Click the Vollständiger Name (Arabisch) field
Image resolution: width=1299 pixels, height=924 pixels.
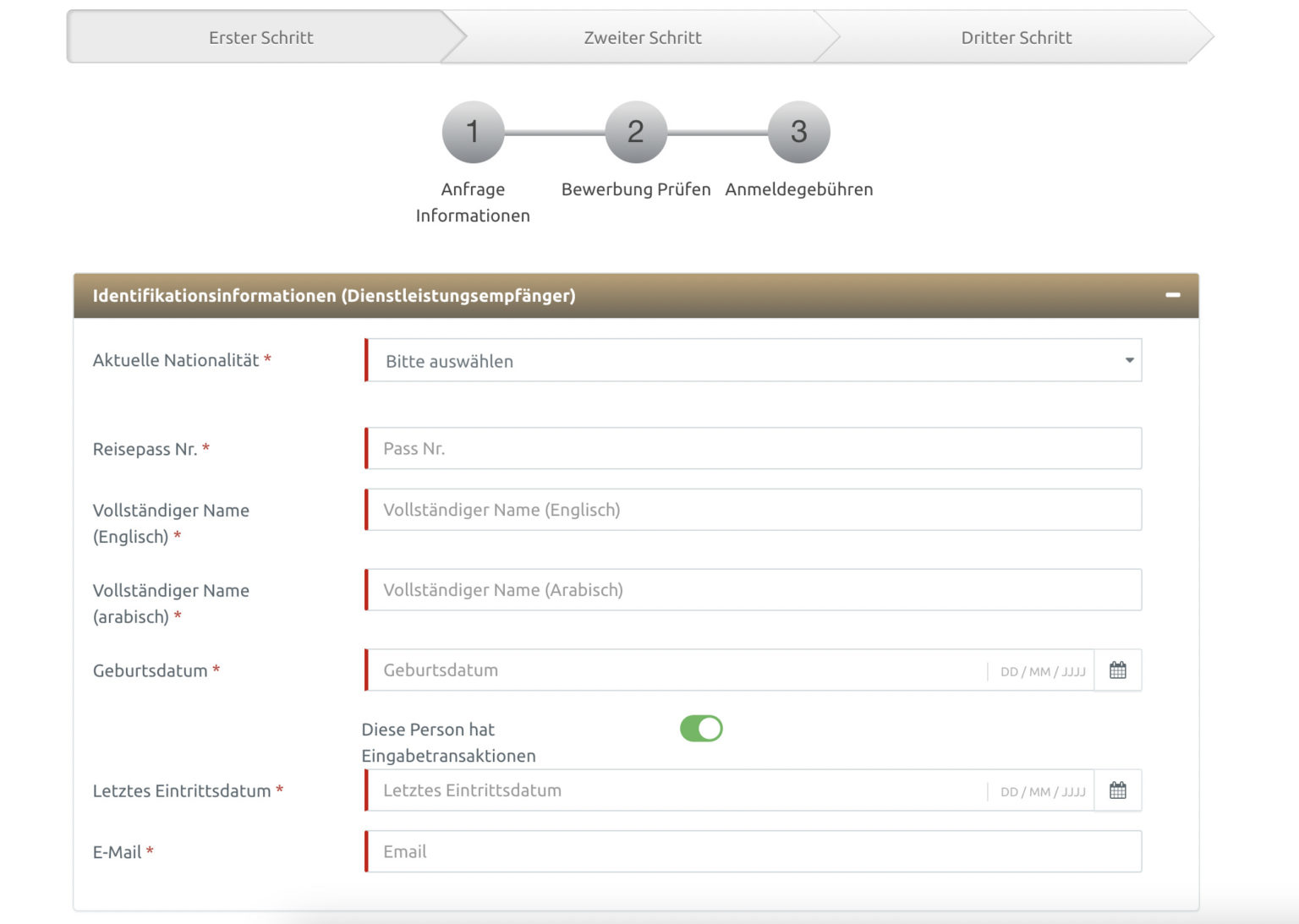coord(754,590)
